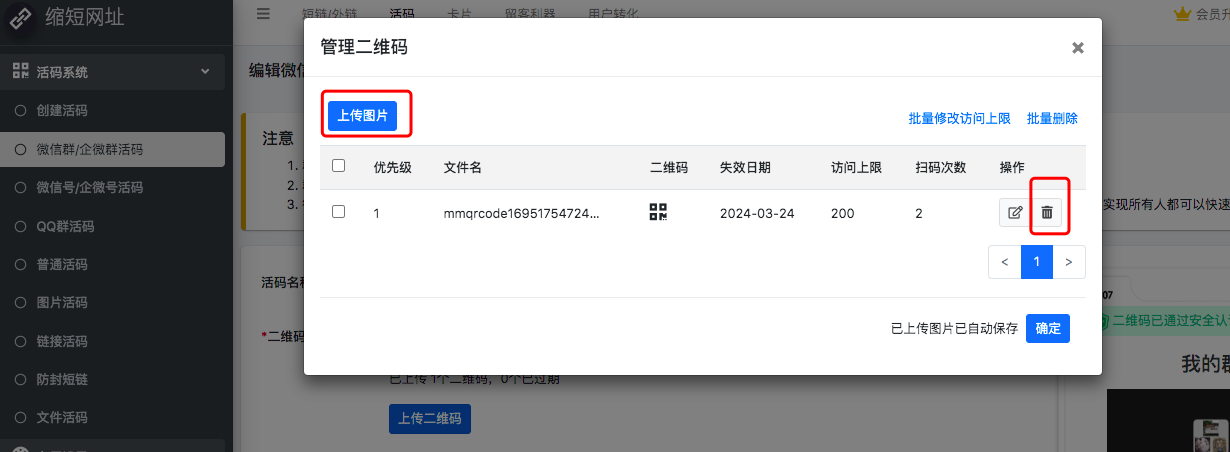Click the 缩短网址 chain logo icon
The height and width of the screenshot is (452, 1230).
pos(20,19)
